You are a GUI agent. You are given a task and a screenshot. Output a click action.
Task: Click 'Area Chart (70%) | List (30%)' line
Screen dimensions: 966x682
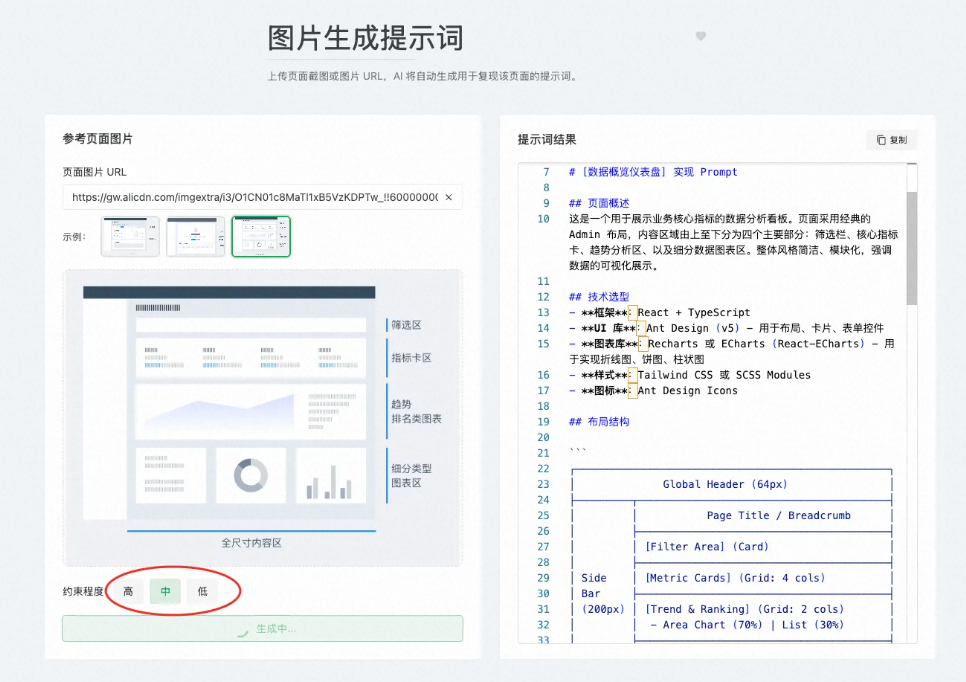point(748,625)
